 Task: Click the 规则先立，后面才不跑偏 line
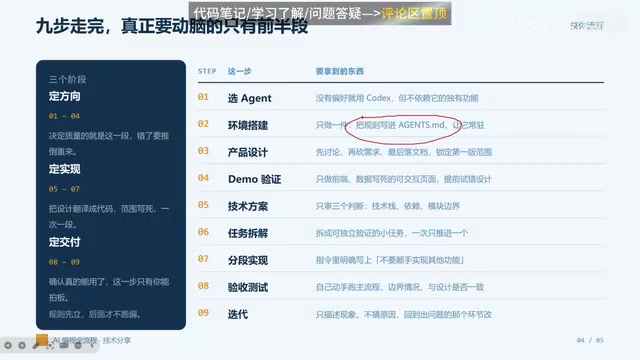click(95, 314)
